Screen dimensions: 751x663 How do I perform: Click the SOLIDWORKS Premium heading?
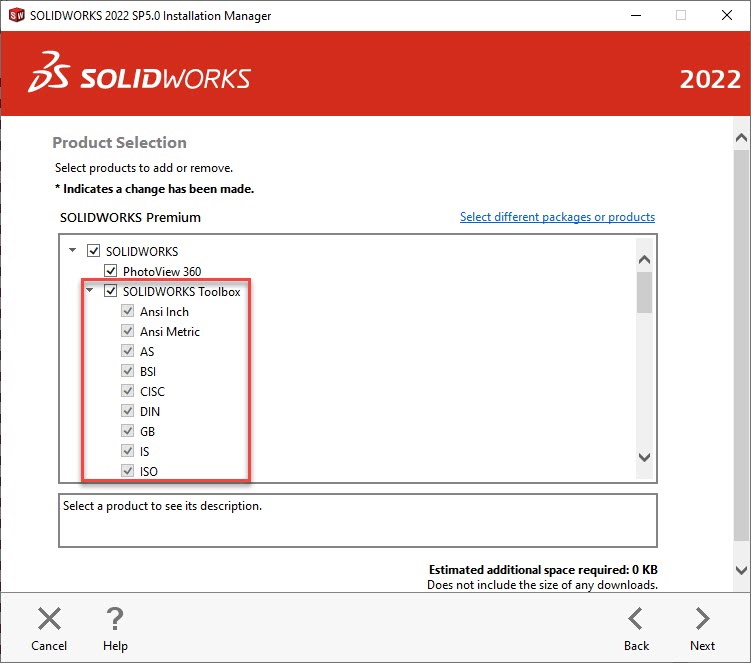pos(130,217)
